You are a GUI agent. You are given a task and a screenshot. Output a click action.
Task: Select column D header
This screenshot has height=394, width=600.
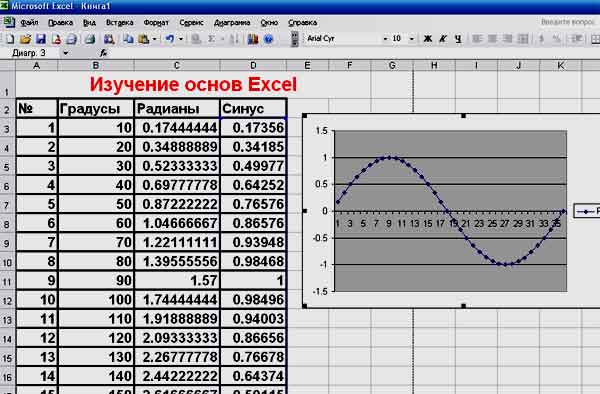pyautogui.click(x=253, y=65)
